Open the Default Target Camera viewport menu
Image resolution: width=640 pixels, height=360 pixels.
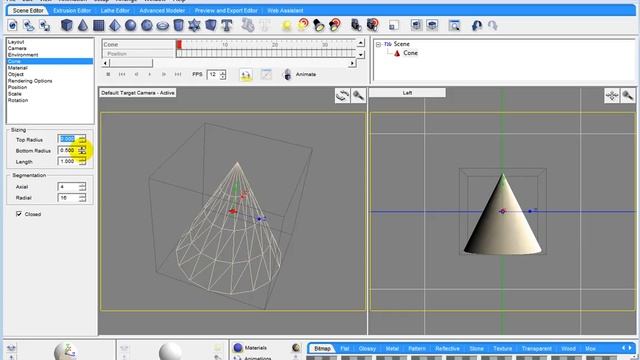pyautogui.click(x=138, y=93)
